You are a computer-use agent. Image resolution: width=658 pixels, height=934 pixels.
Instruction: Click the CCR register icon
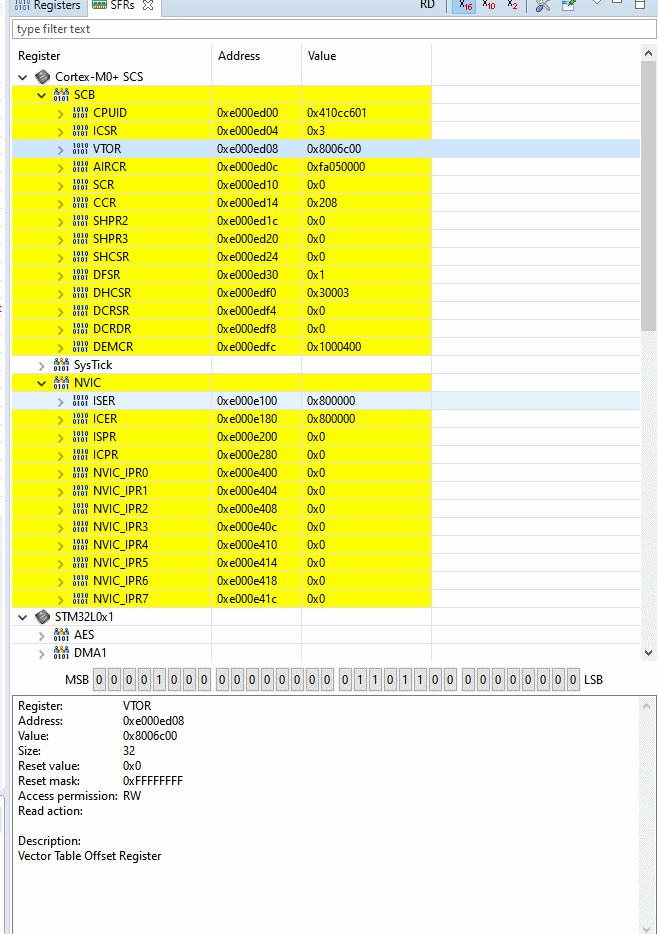click(x=80, y=203)
